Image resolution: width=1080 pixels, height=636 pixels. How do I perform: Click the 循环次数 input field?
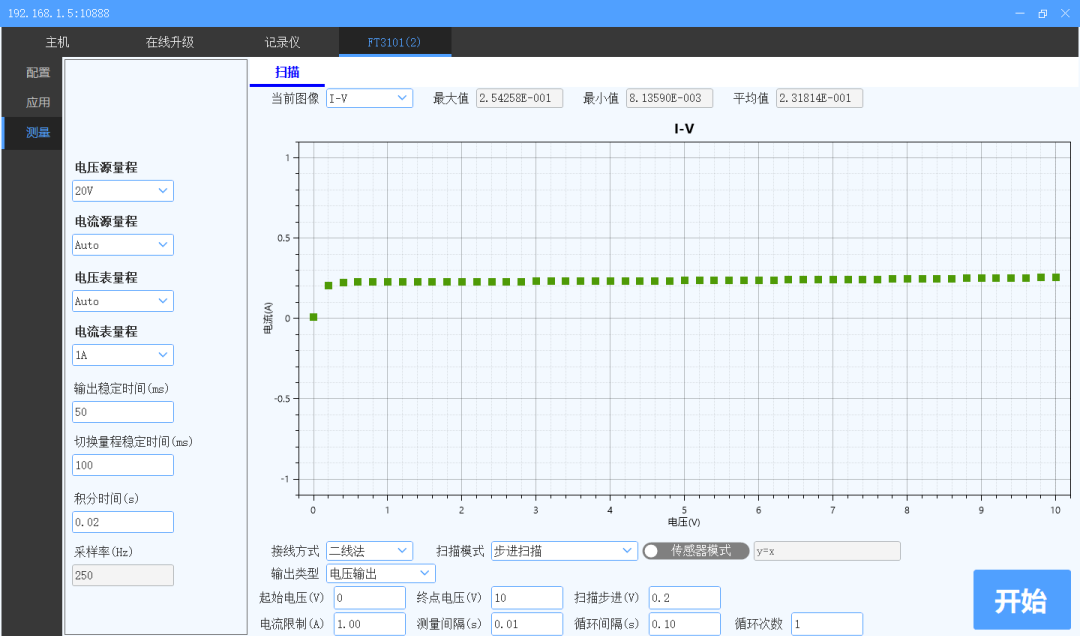[x=827, y=624]
